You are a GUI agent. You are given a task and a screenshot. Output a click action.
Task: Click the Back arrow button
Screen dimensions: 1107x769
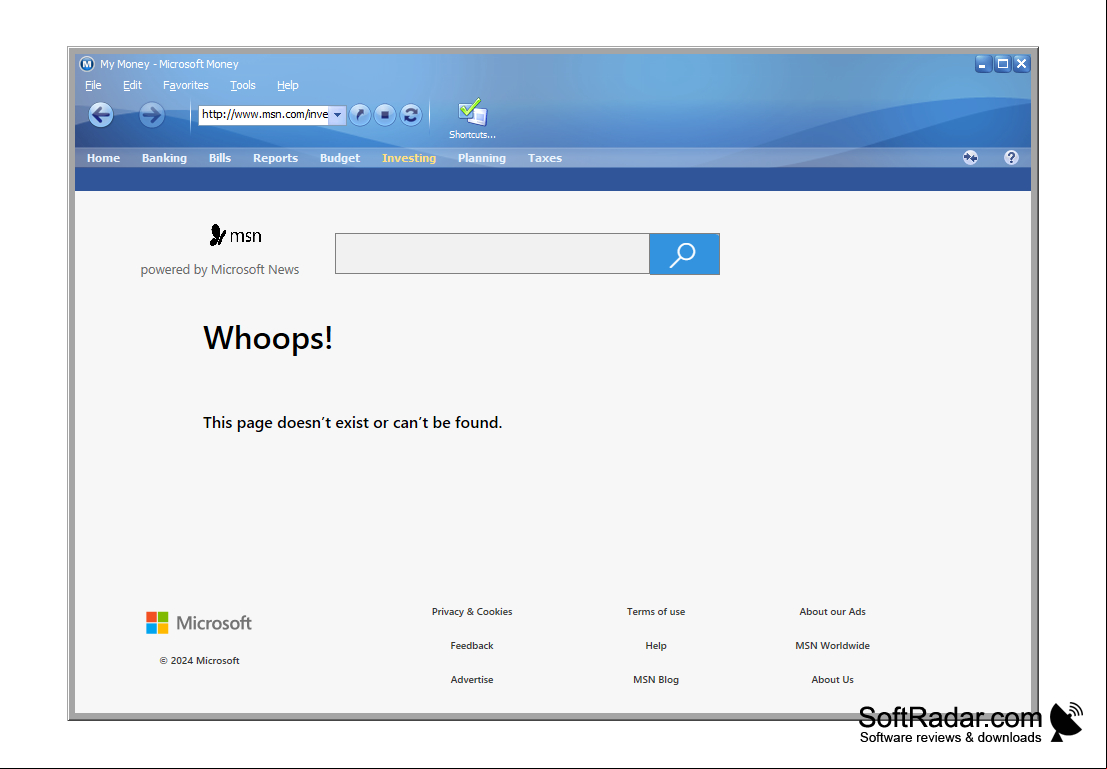click(x=101, y=114)
